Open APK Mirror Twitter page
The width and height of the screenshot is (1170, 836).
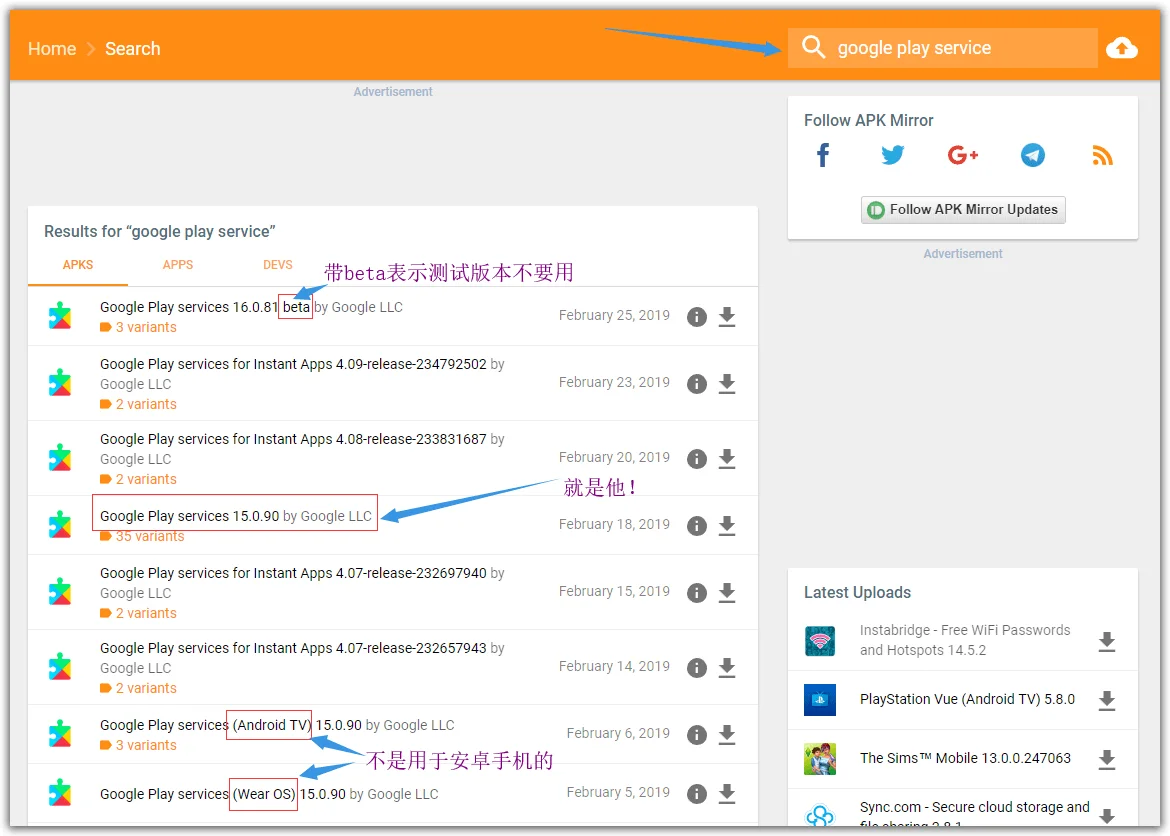[x=892, y=155]
